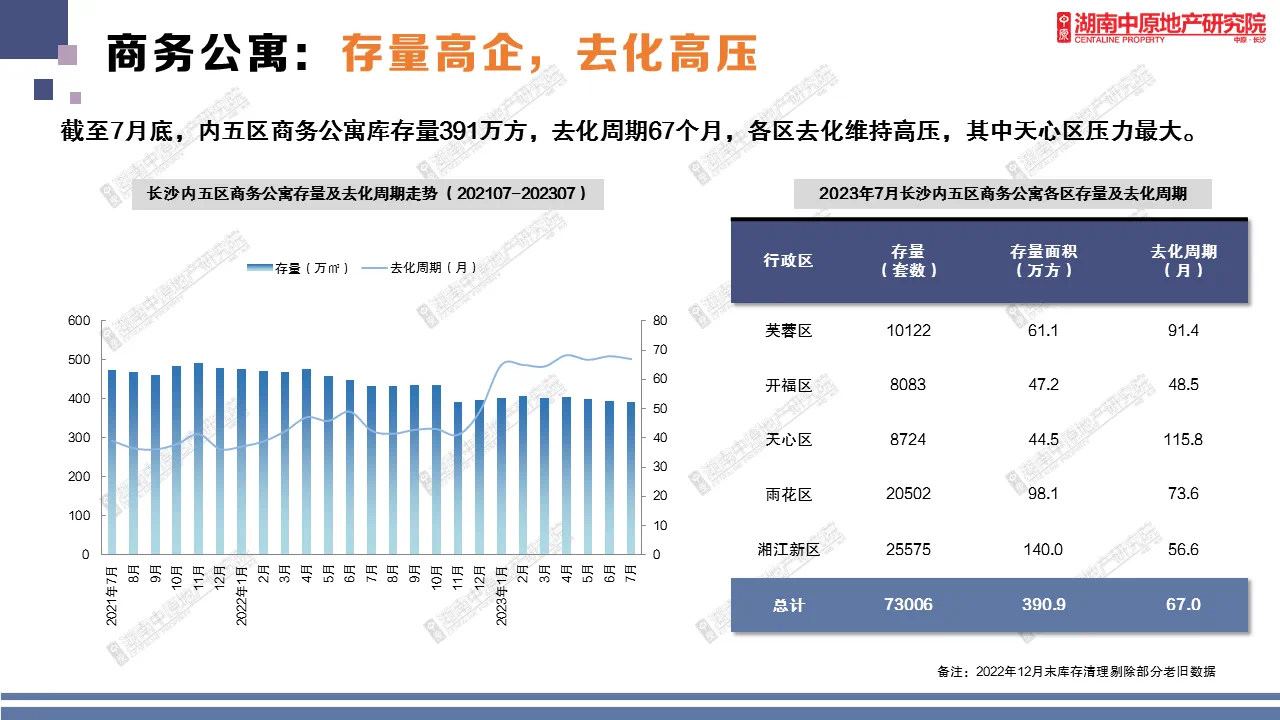Select the 芙蓉区 row label
The height and width of the screenshot is (720, 1280).
[x=788, y=330]
